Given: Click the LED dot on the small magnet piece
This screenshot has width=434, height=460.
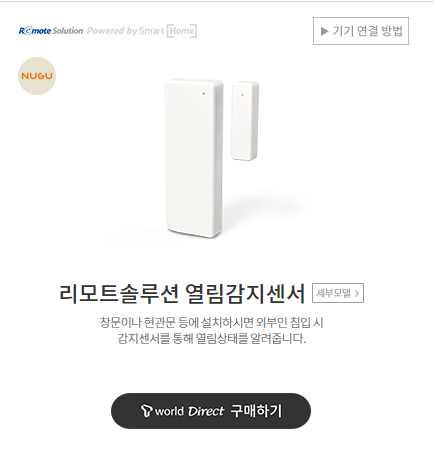Looking at the screenshot, I should (242, 95).
